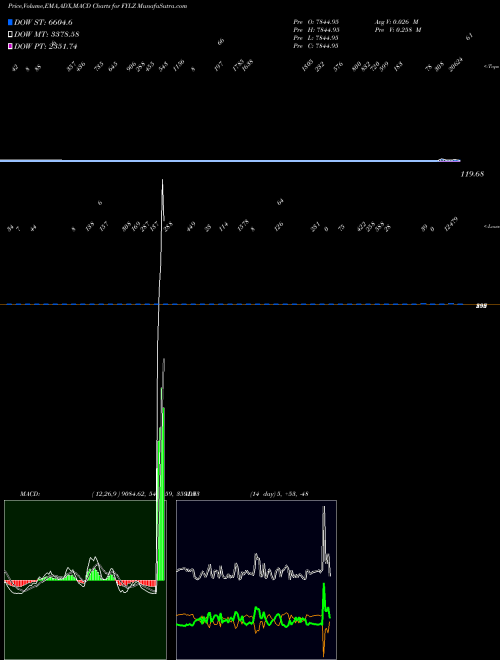
Task: Click the 'Pre O: 7844.93' open value
Action: tap(316, 22)
